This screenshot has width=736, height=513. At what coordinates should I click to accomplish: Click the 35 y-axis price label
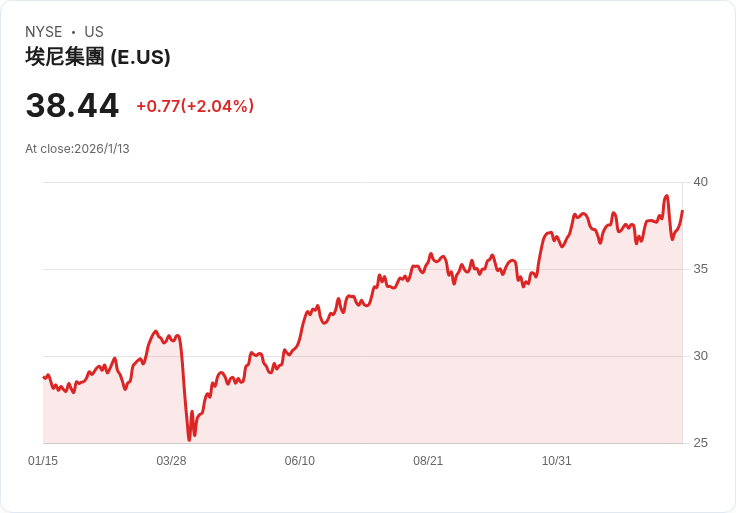coord(700,269)
